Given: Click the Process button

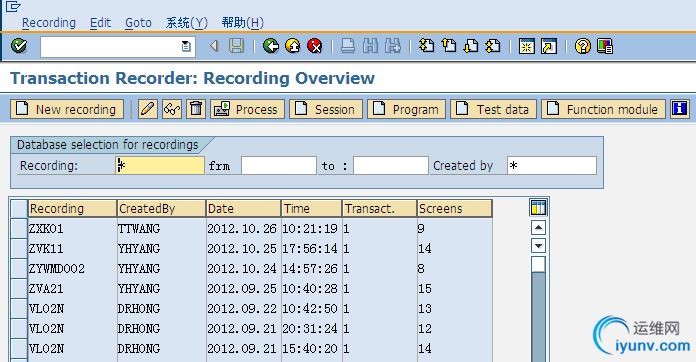Looking at the screenshot, I should point(247,109).
